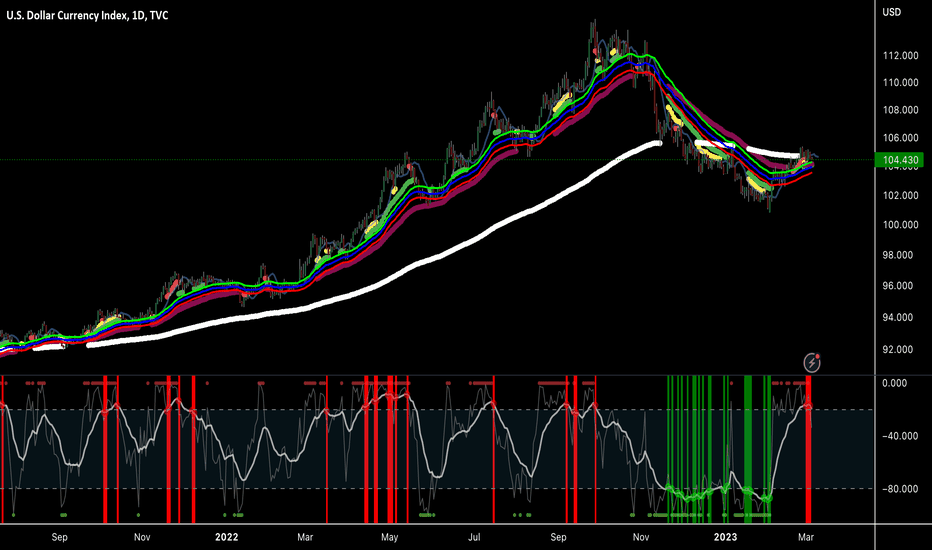Click the lightning bolt alert icon
The height and width of the screenshot is (550, 932).
(812, 362)
